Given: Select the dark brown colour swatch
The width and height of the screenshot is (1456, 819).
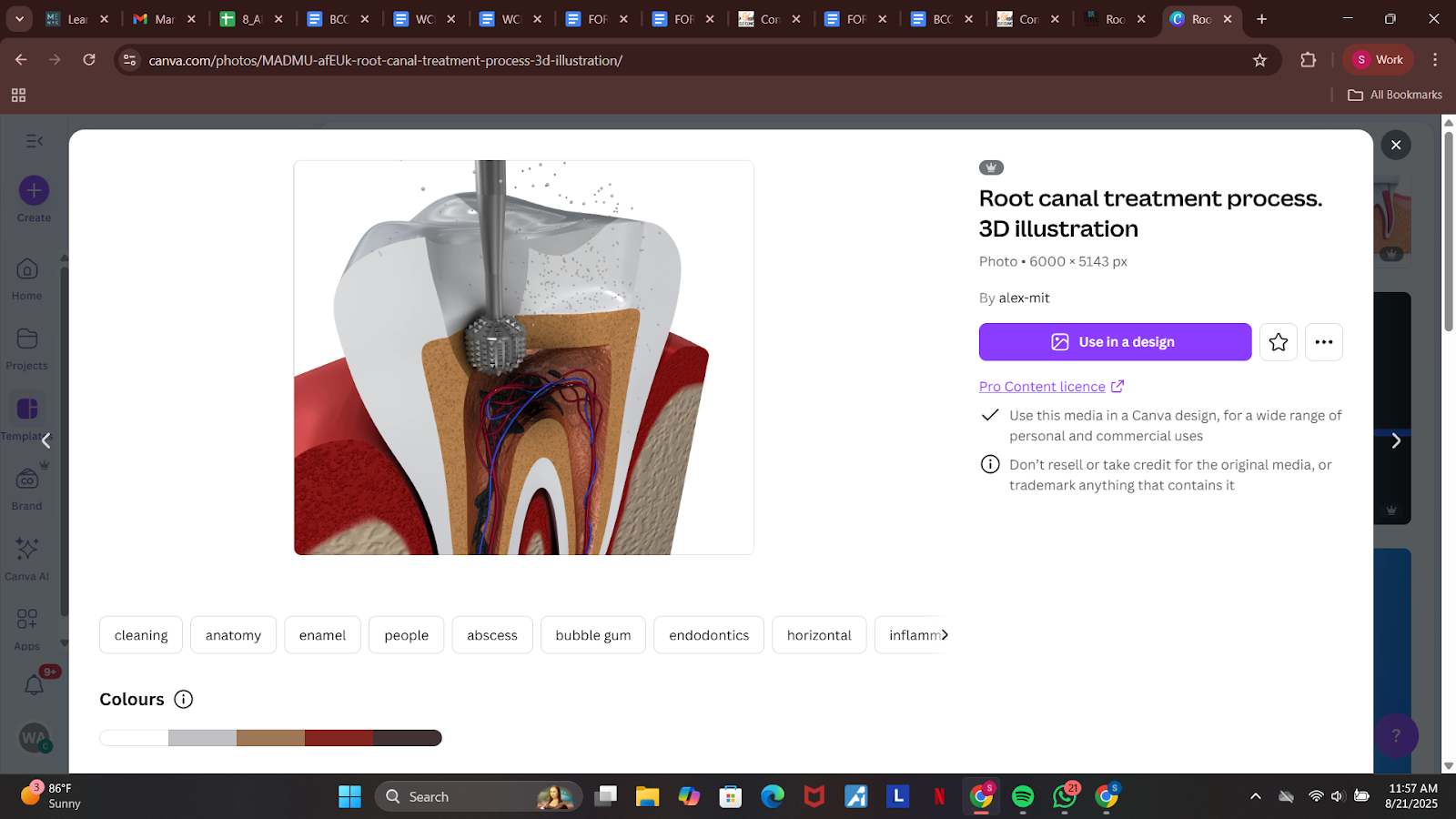Looking at the screenshot, I should (407, 737).
